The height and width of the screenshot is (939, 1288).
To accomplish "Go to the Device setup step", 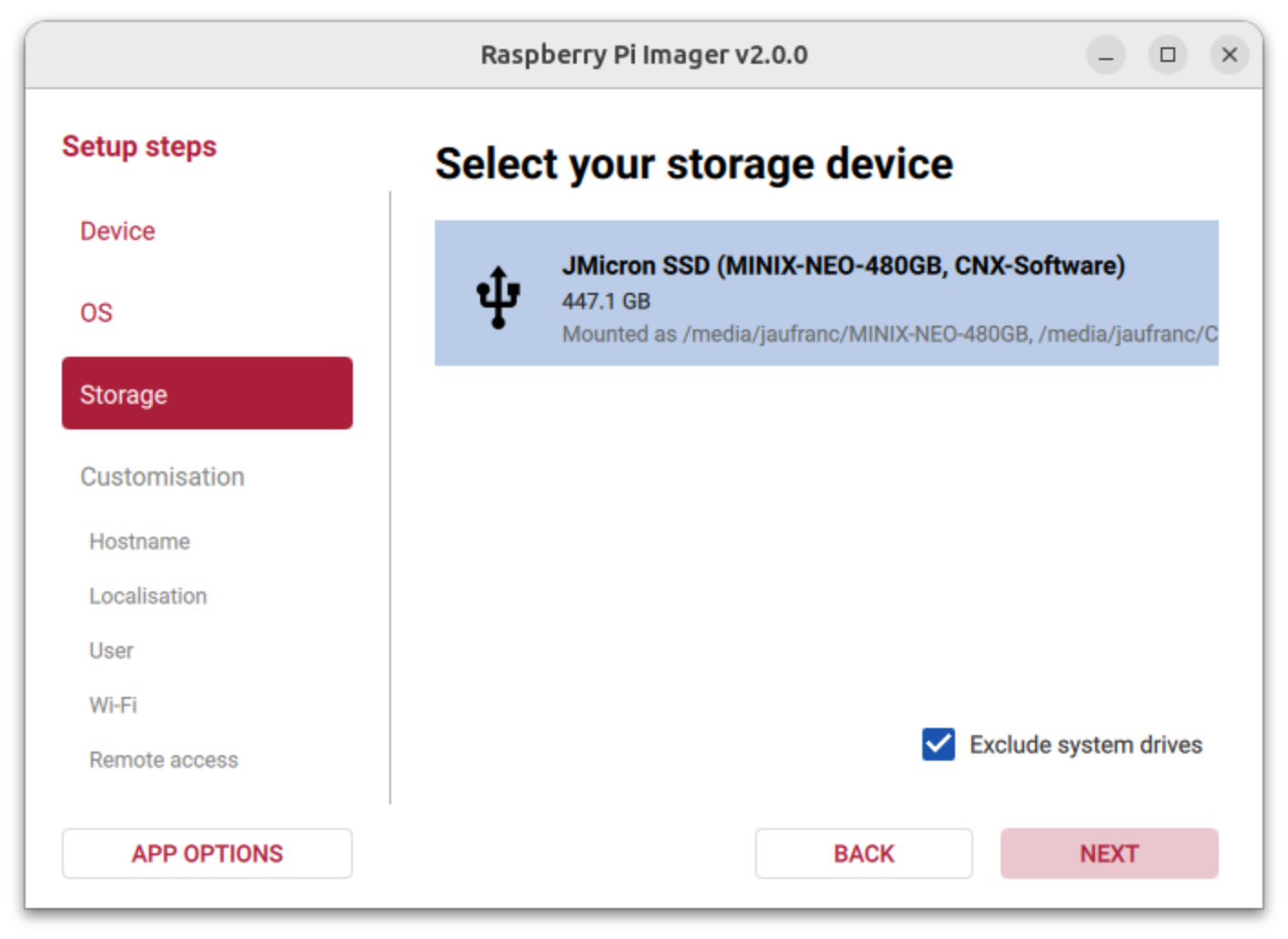I will [117, 231].
